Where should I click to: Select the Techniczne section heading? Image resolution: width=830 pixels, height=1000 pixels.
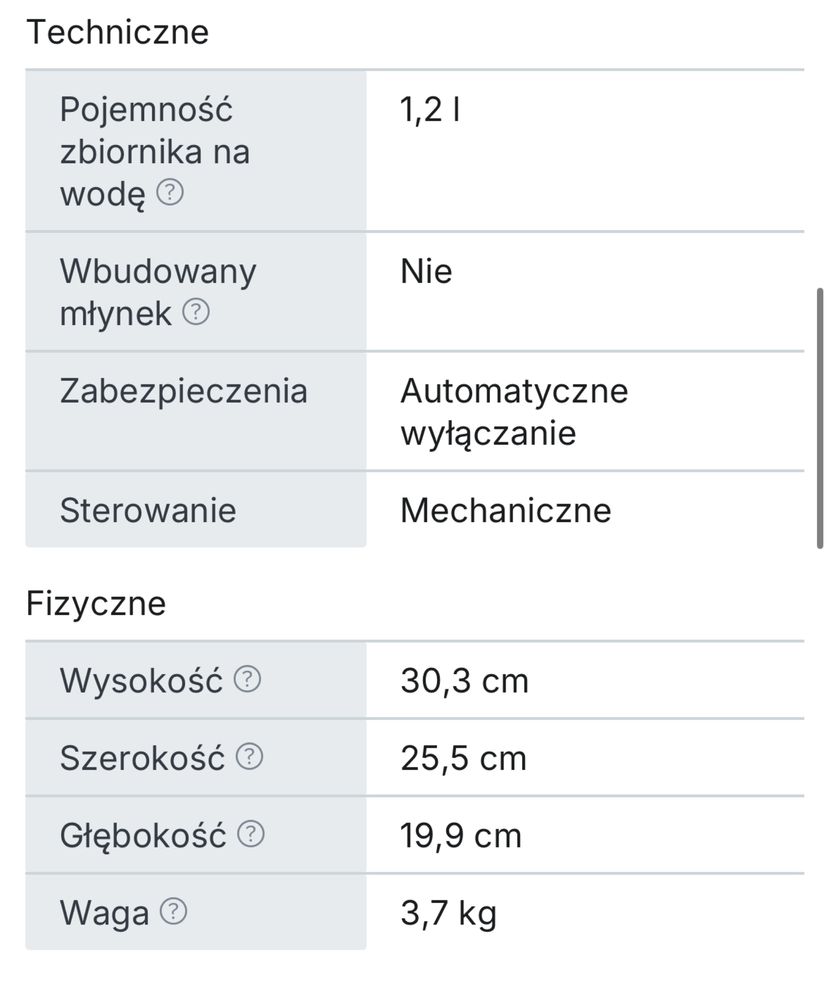(118, 32)
